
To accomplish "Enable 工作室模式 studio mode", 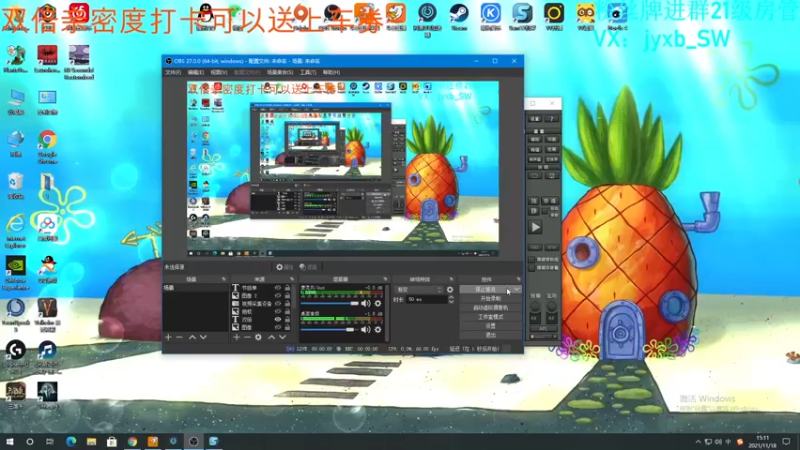I will tap(490, 317).
